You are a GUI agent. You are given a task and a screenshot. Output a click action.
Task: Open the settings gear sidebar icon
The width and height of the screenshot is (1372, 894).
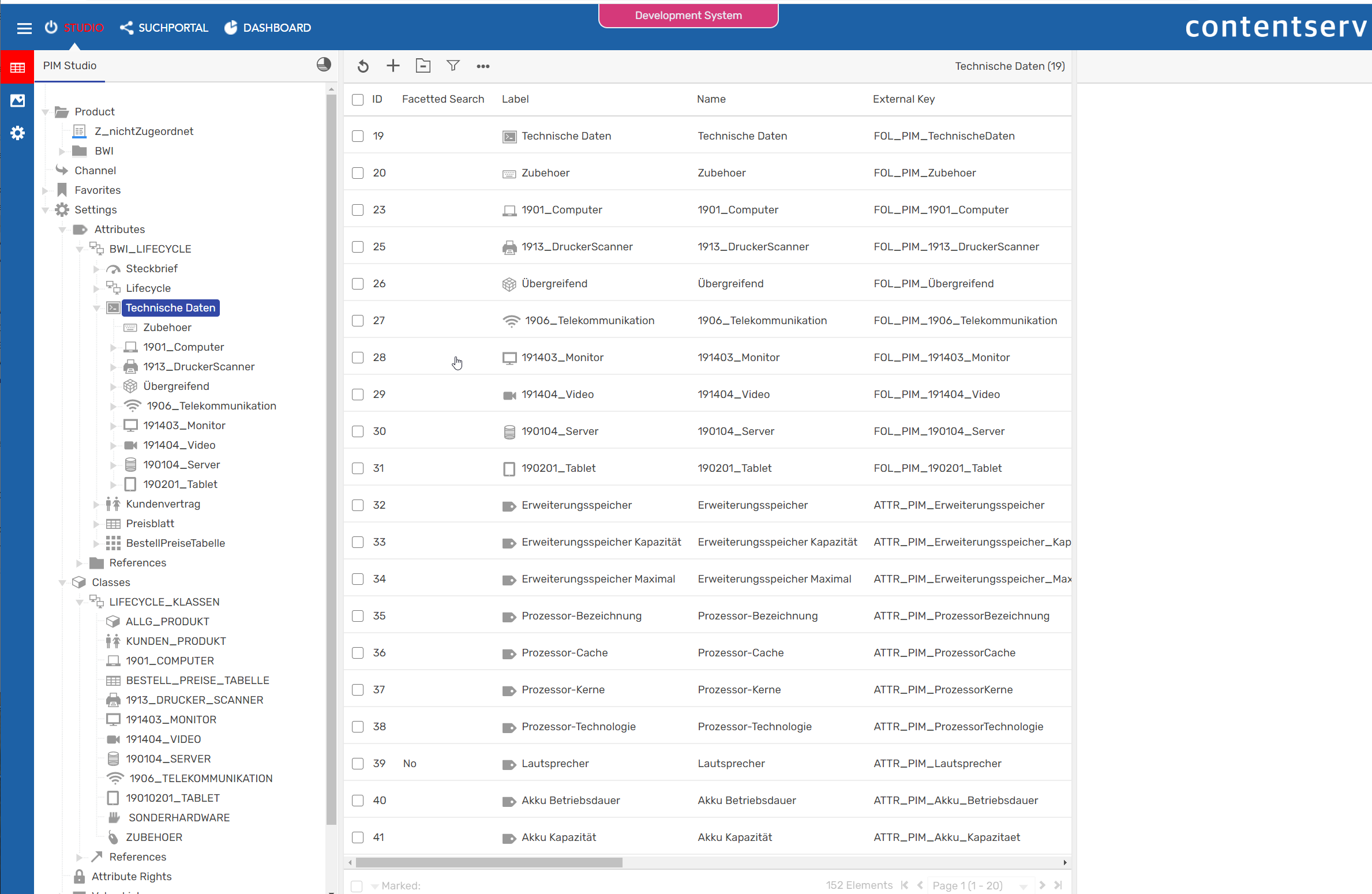tap(17, 133)
